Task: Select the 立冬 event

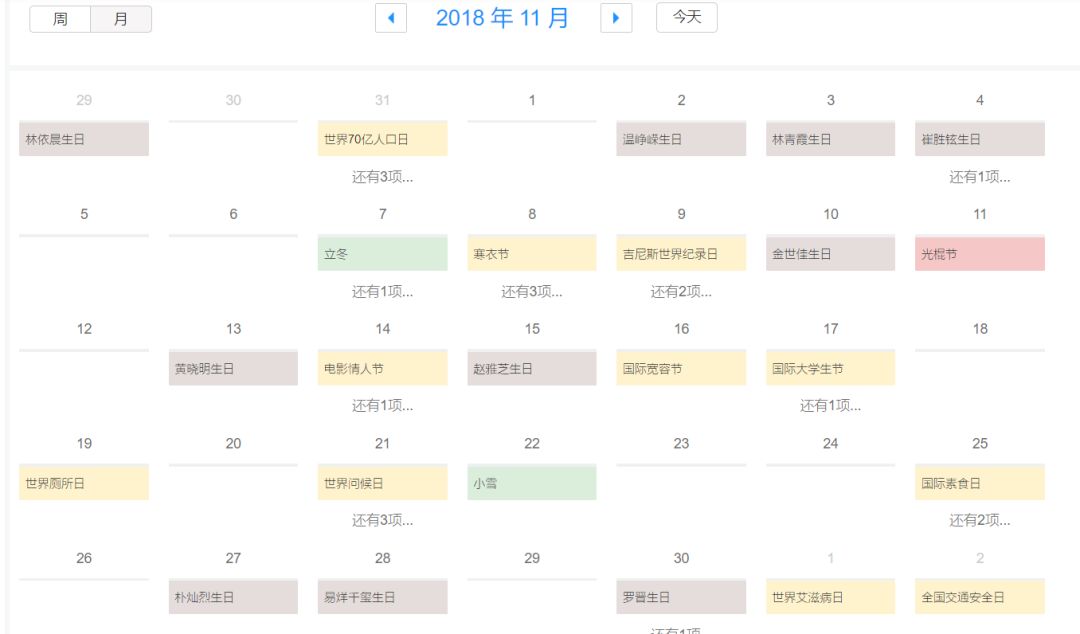Action: (x=382, y=254)
